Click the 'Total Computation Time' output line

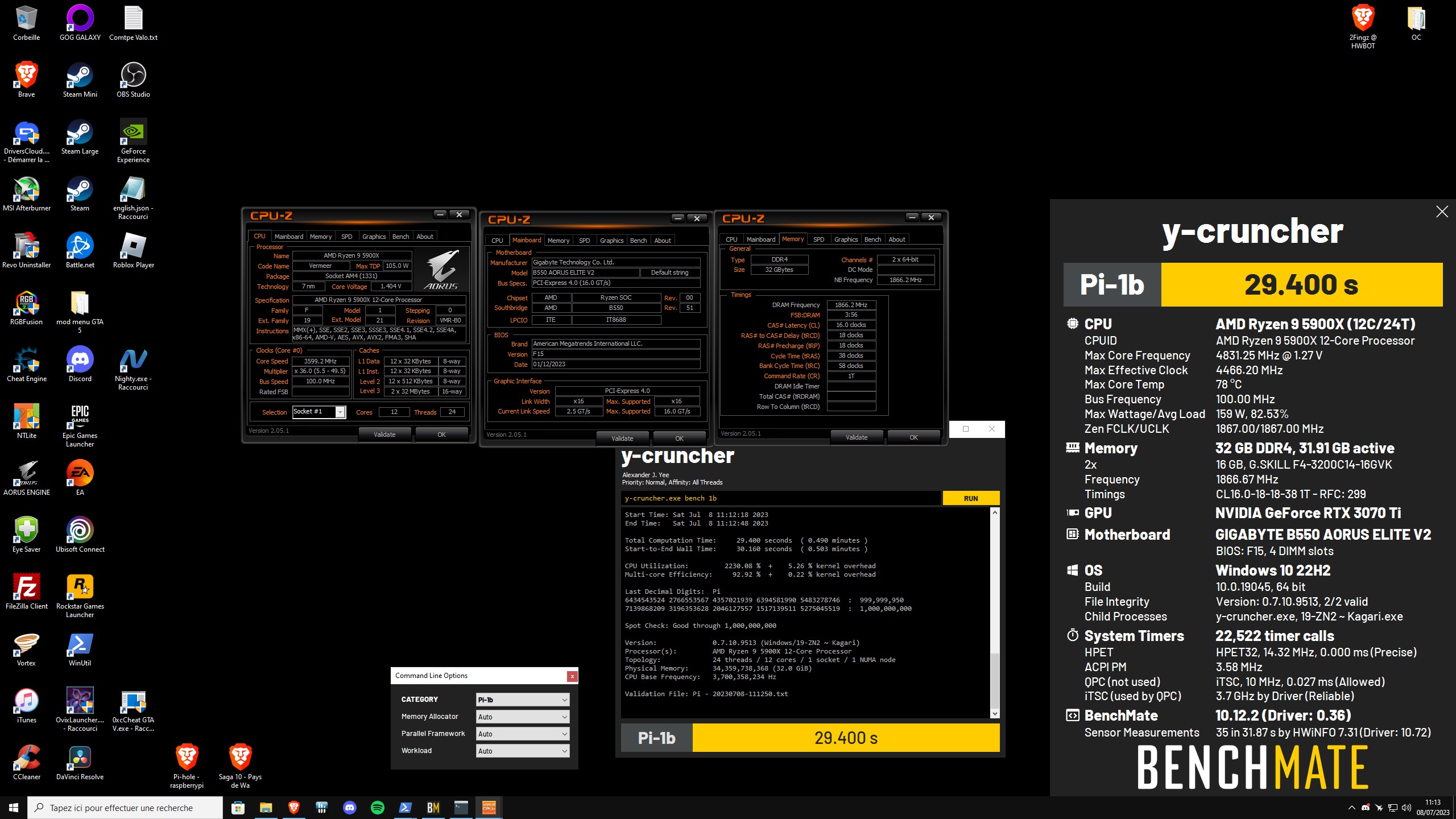click(x=746, y=540)
